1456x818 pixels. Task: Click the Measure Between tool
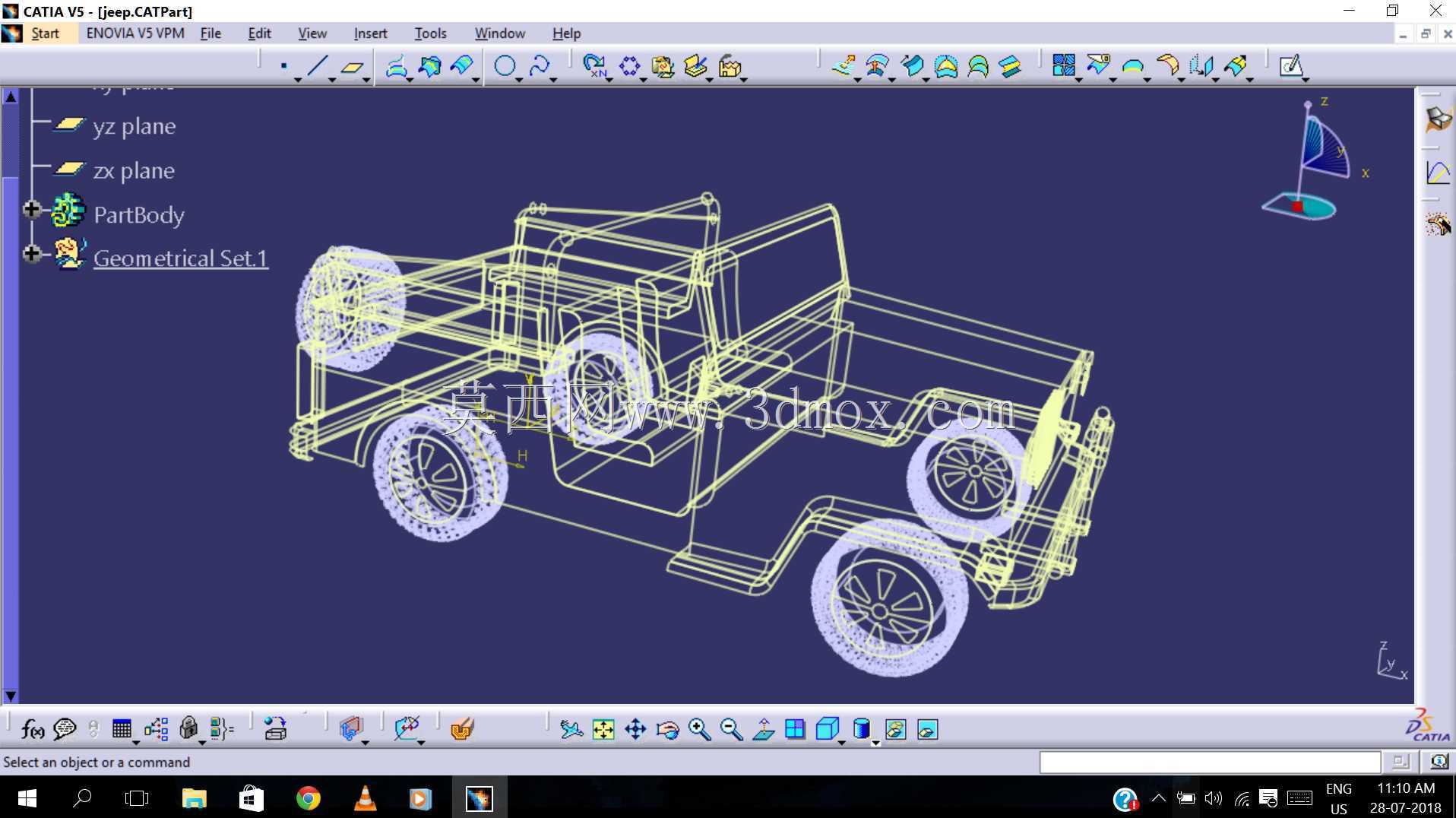click(407, 729)
